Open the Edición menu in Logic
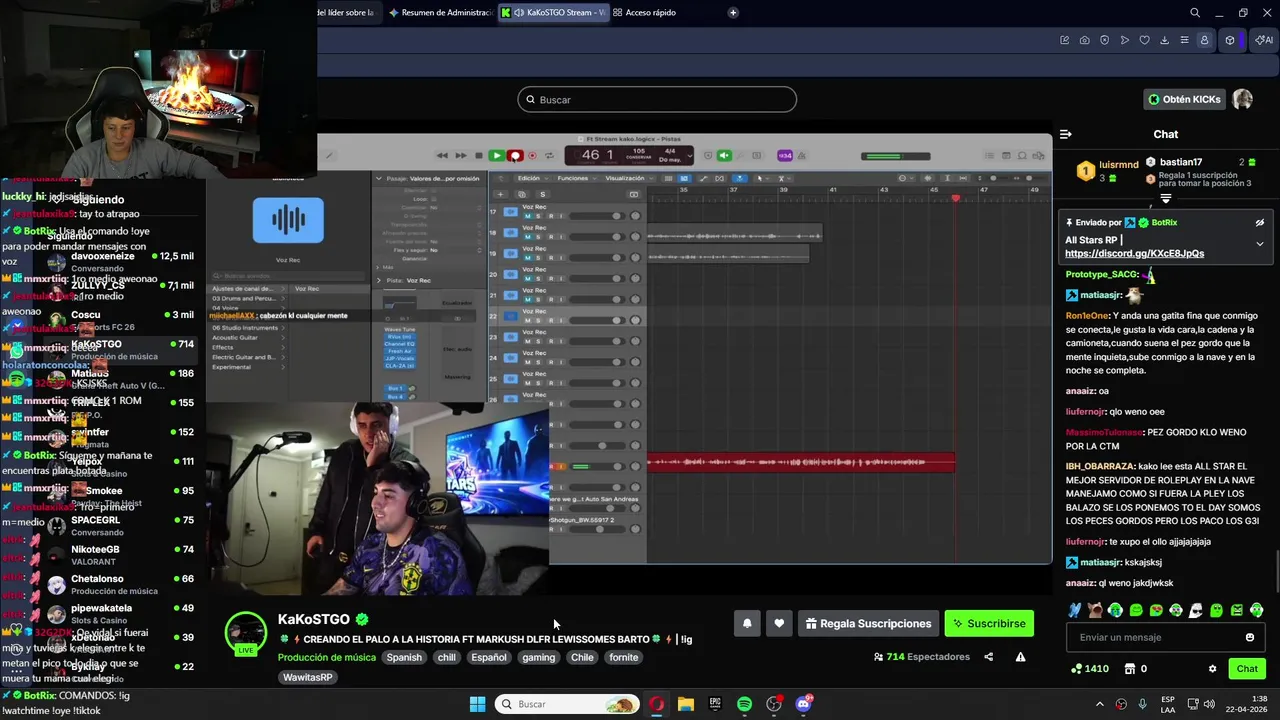Viewport: 1280px width, 720px height. click(533, 178)
